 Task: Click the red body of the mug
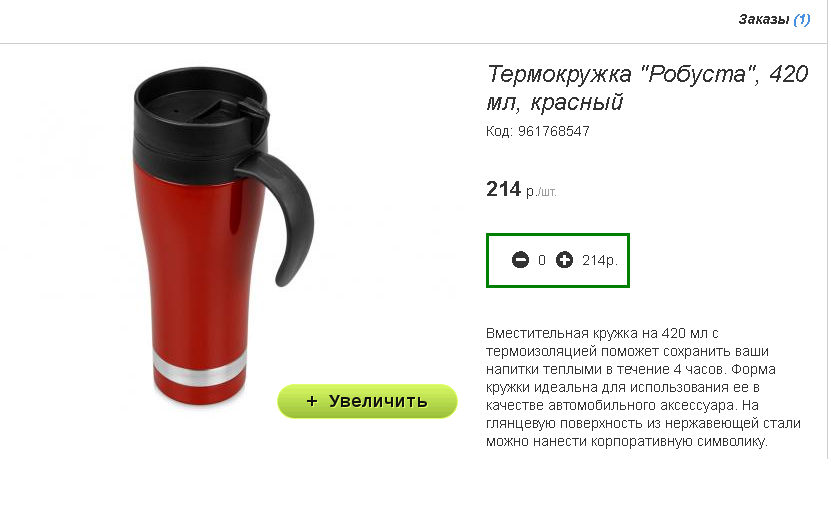196,254
